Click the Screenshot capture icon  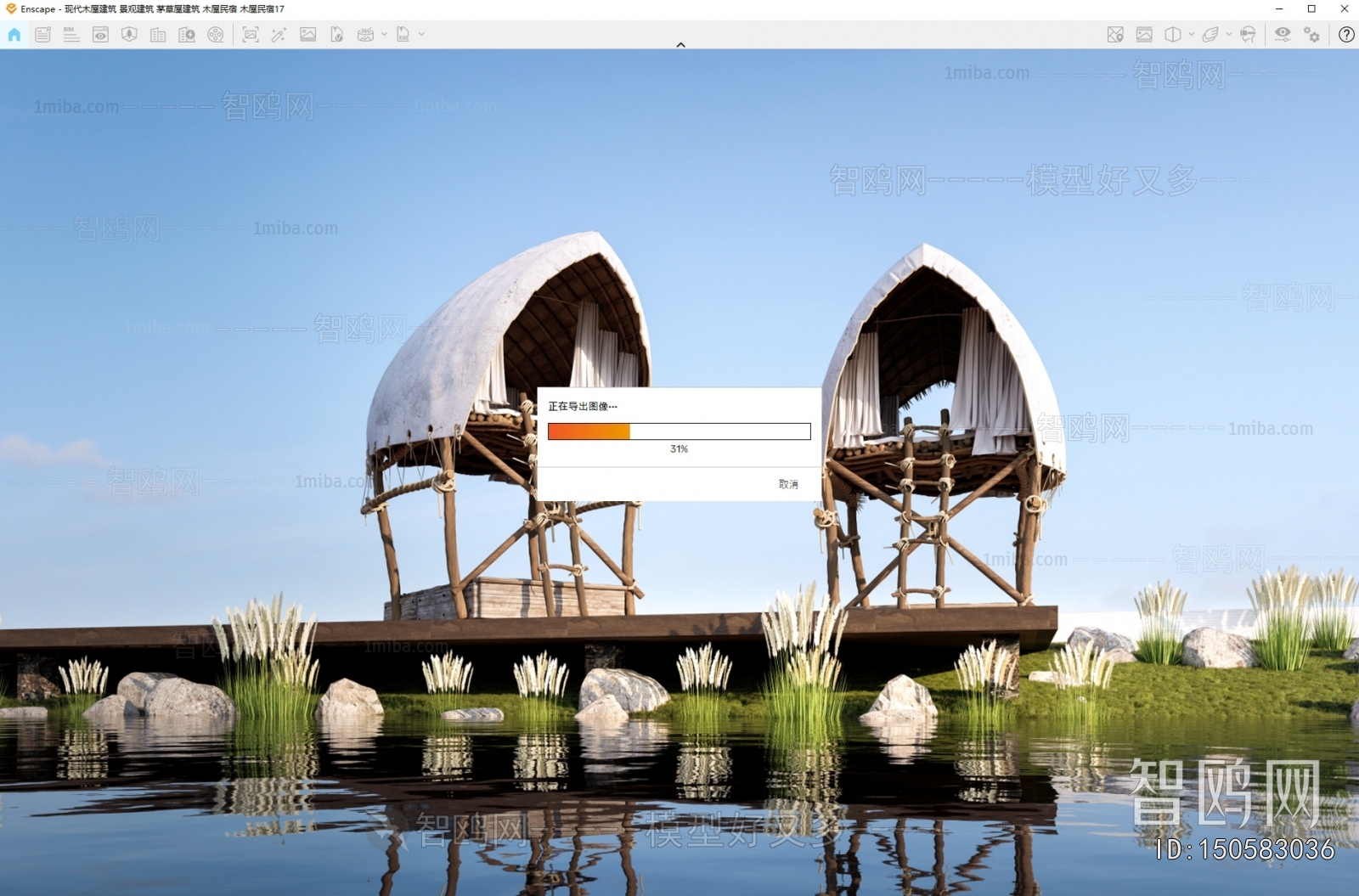coord(250,35)
